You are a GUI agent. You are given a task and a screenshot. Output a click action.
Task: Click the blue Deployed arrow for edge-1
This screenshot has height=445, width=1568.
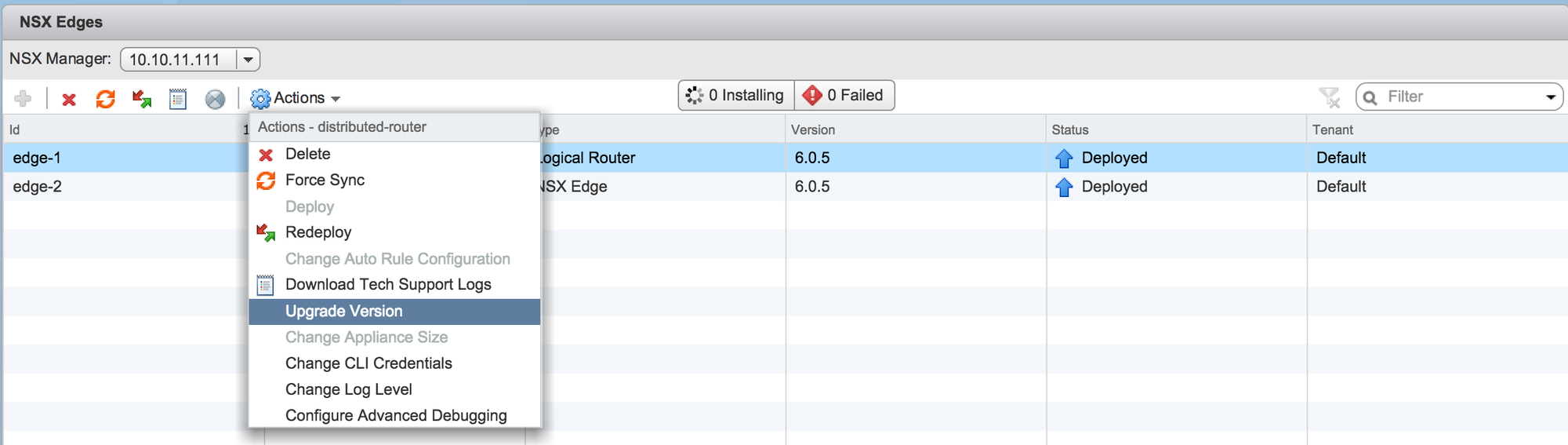click(1064, 159)
